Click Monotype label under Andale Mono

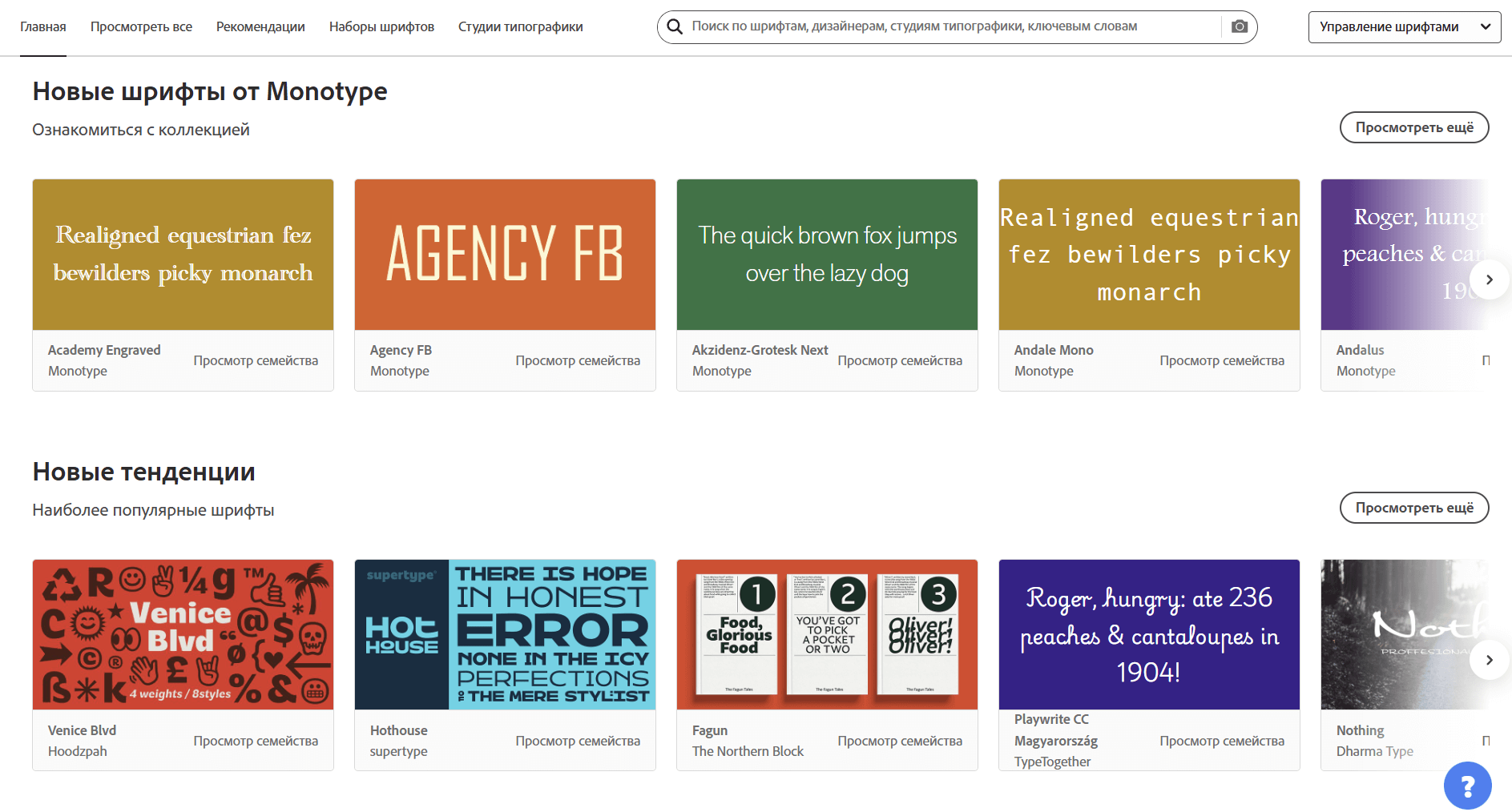pyautogui.click(x=1043, y=371)
